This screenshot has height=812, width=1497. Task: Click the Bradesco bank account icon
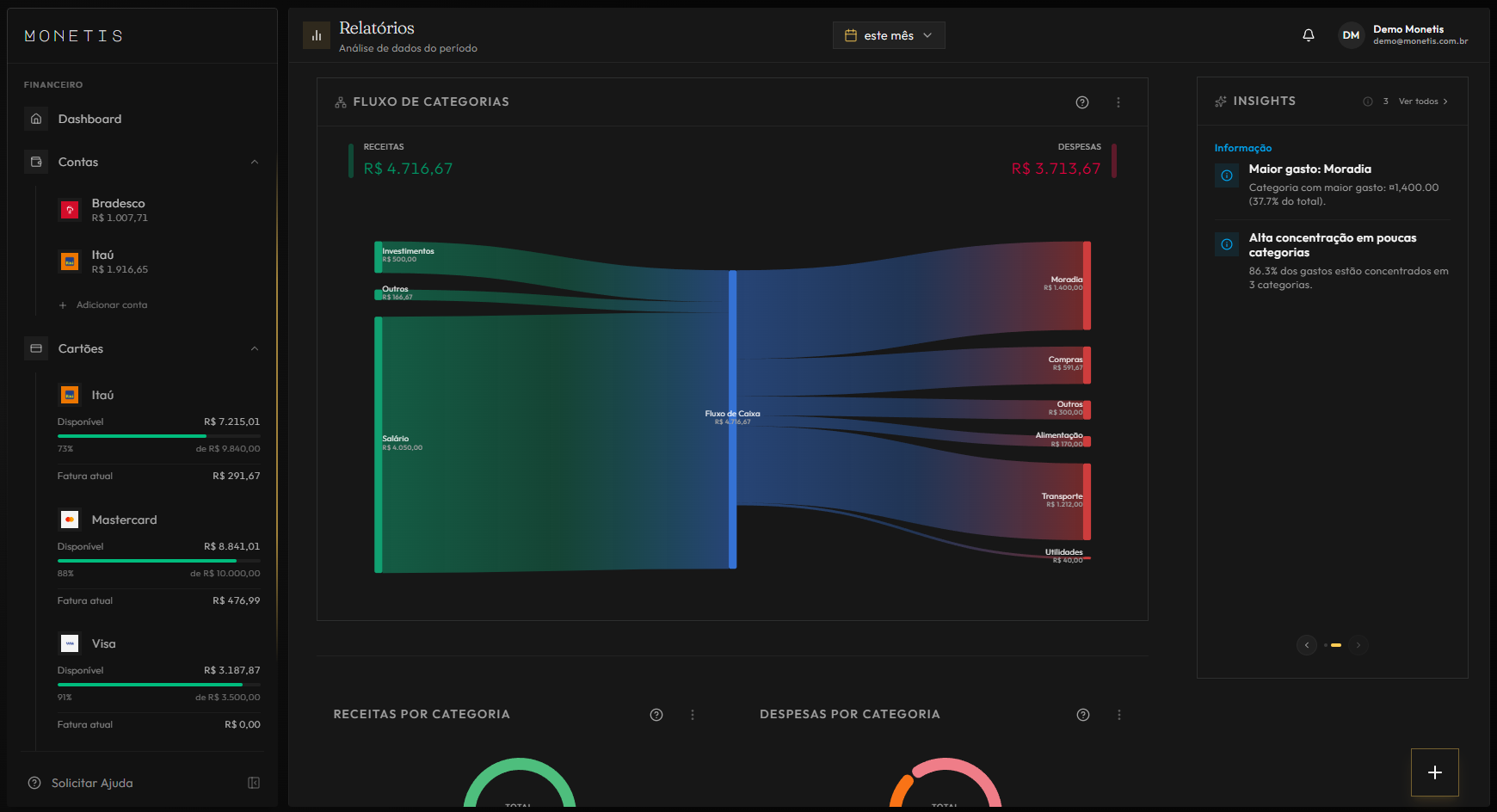click(x=69, y=209)
